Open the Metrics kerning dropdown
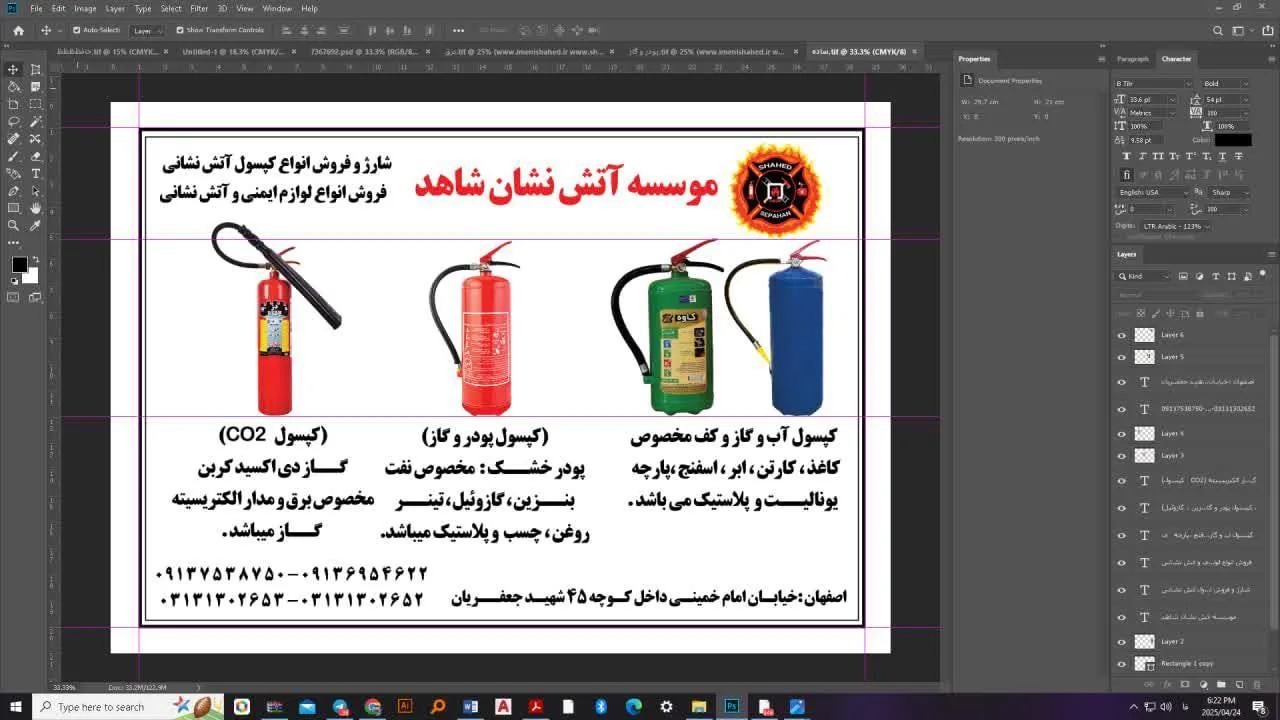 [x=1154, y=113]
